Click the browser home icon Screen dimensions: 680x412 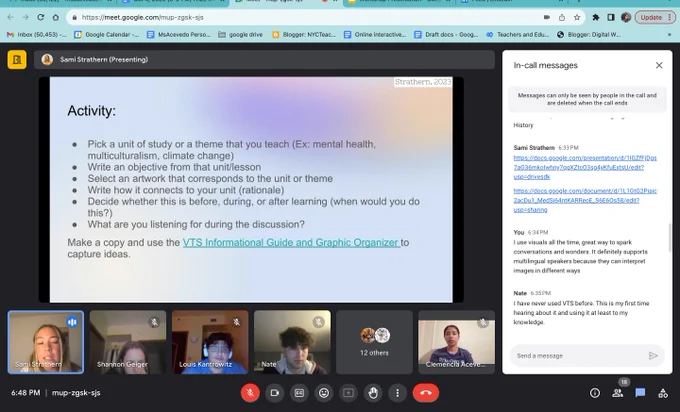pyautogui.click(x=56, y=17)
